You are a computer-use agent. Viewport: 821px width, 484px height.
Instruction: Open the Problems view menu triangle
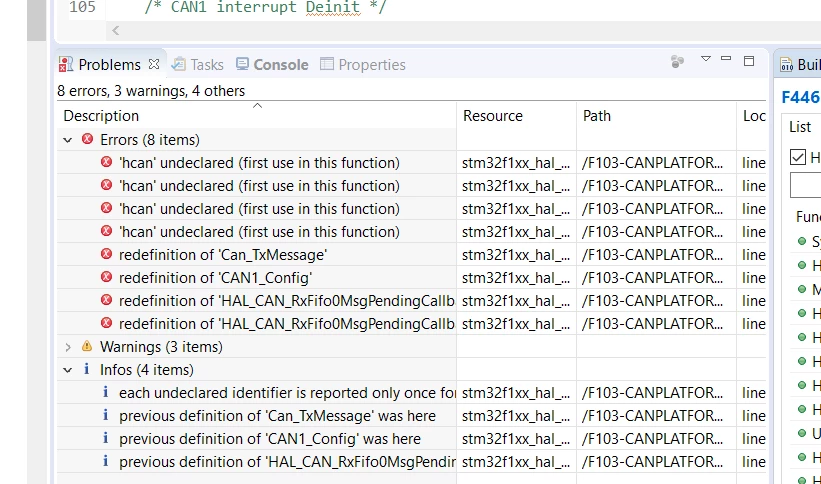click(x=706, y=59)
